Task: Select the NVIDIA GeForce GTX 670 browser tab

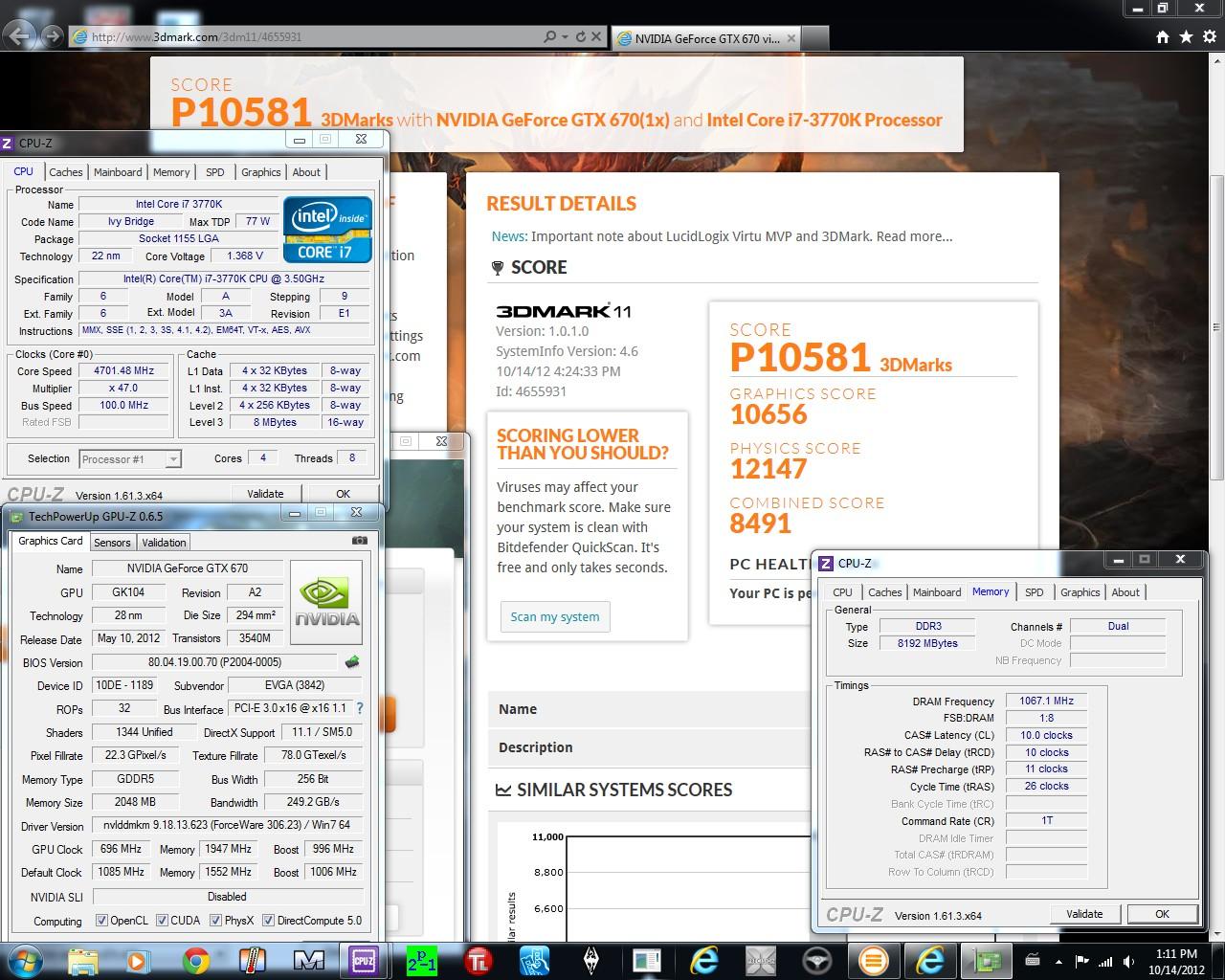Action: point(707,38)
